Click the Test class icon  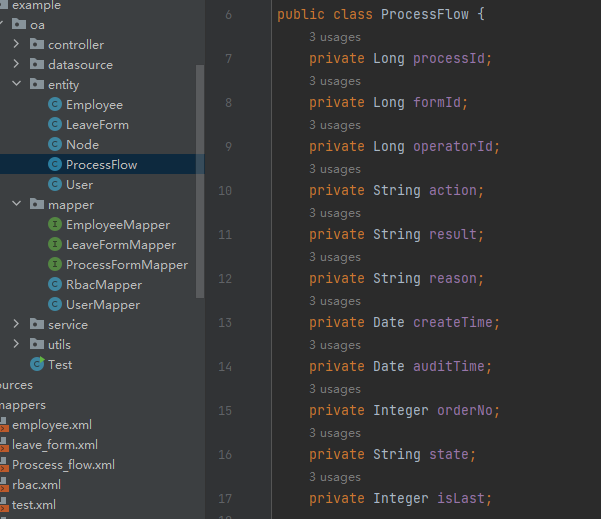[x=37, y=365]
